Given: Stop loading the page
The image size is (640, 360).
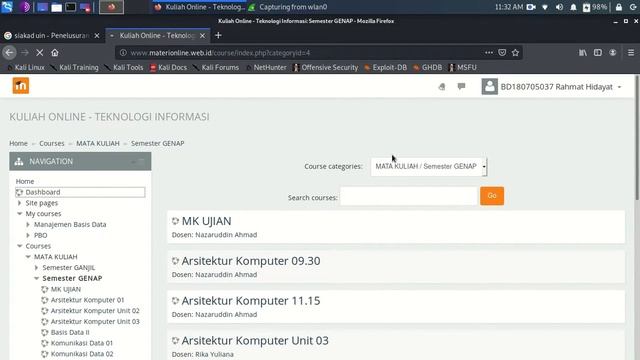Looking at the screenshot, I should (40, 53).
